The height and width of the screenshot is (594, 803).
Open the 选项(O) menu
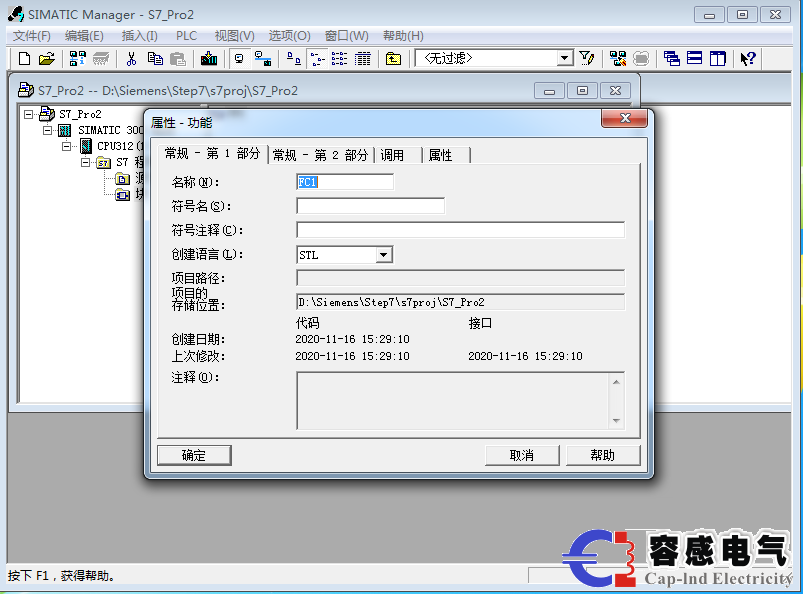pyautogui.click(x=289, y=36)
